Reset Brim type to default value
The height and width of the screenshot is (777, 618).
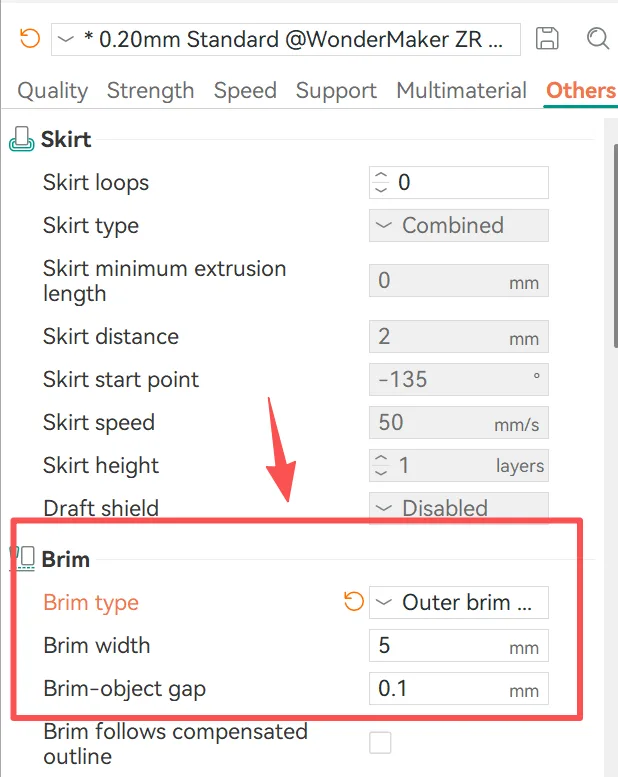354,602
